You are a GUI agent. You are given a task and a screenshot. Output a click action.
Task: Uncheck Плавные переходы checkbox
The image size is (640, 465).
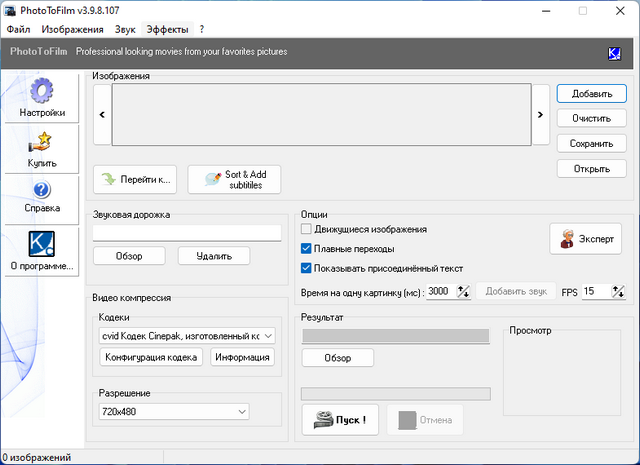pos(307,249)
